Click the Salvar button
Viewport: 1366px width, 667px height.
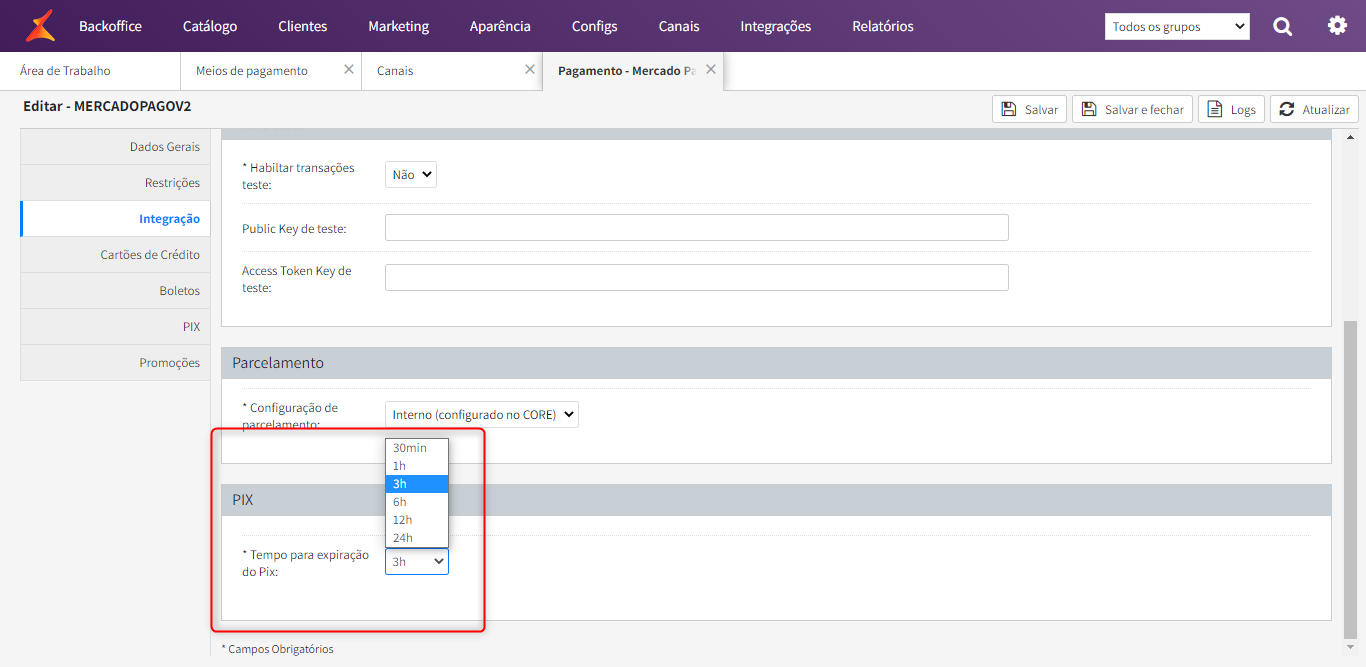pyautogui.click(x=1029, y=109)
